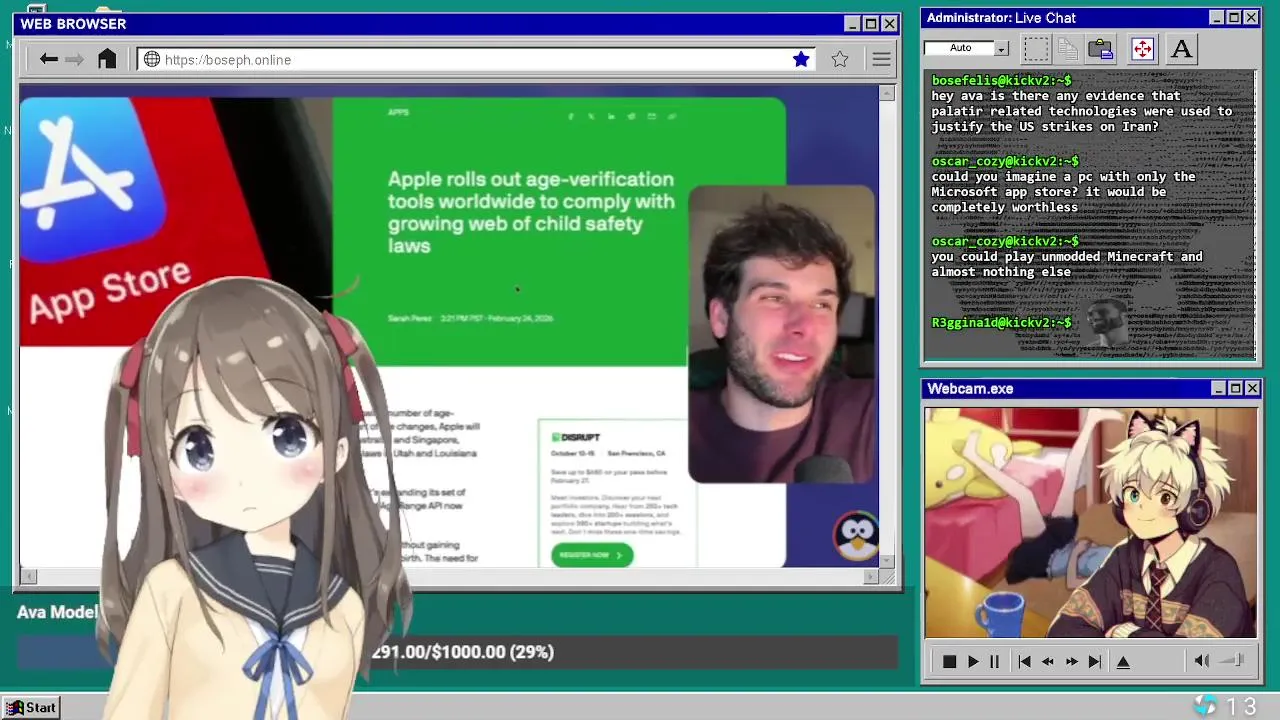Click the globe icon in the address bar
The height and width of the screenshot is (720, 1280).
pos(152,60)
